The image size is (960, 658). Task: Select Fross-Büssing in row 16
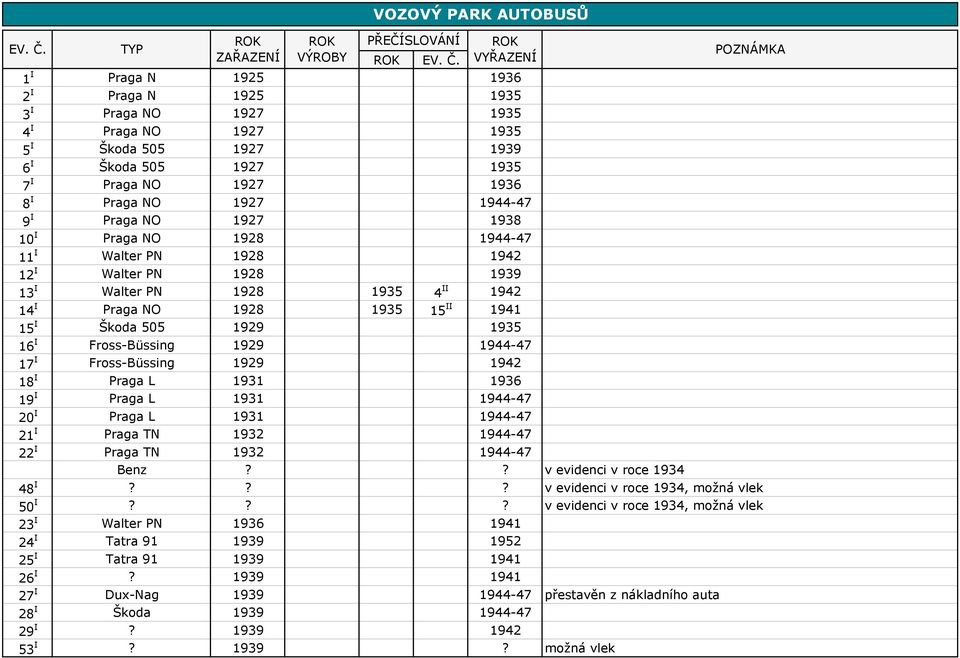click(132, 345)
